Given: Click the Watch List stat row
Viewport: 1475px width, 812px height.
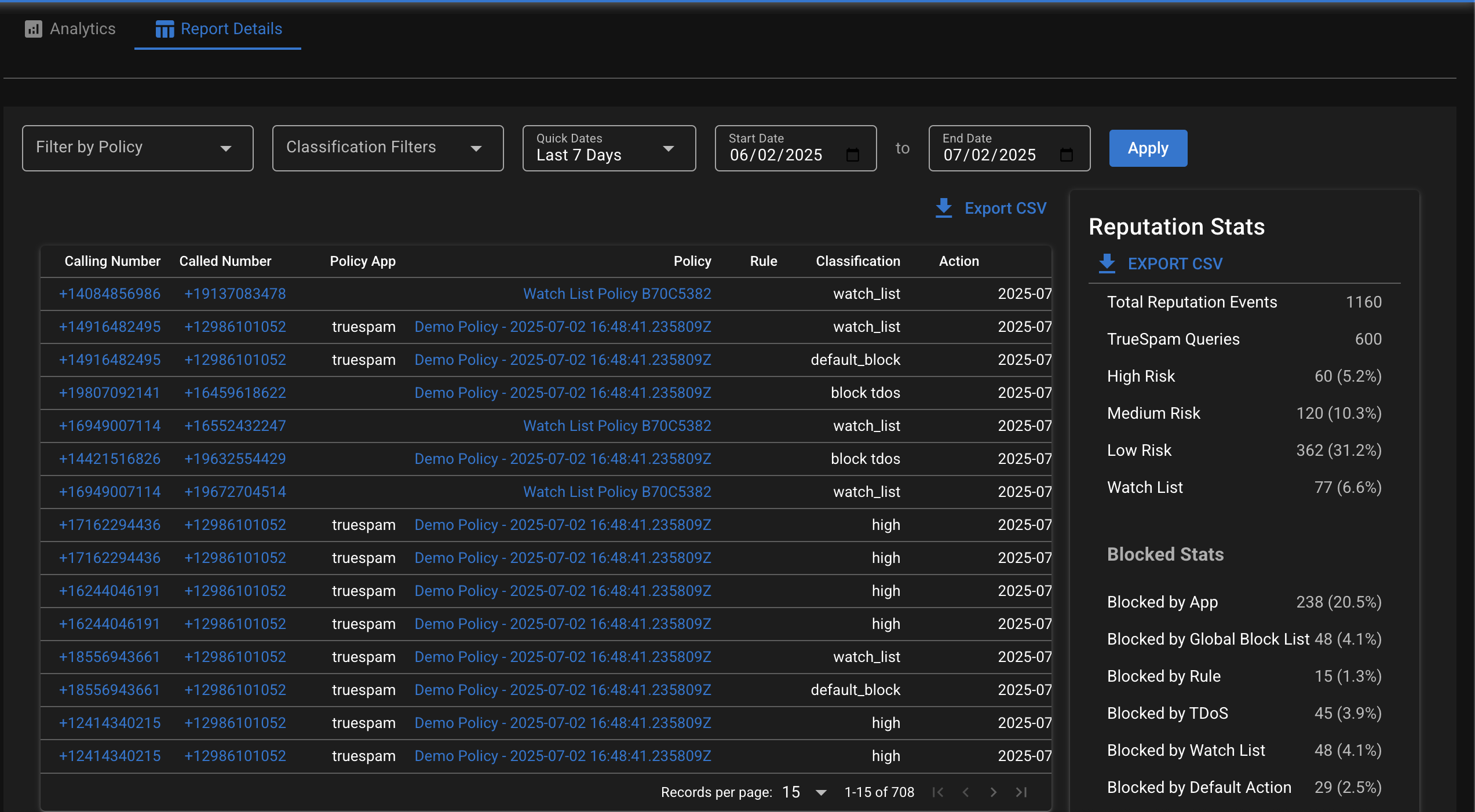Looking at the screenshot, I should point(1244,488).
